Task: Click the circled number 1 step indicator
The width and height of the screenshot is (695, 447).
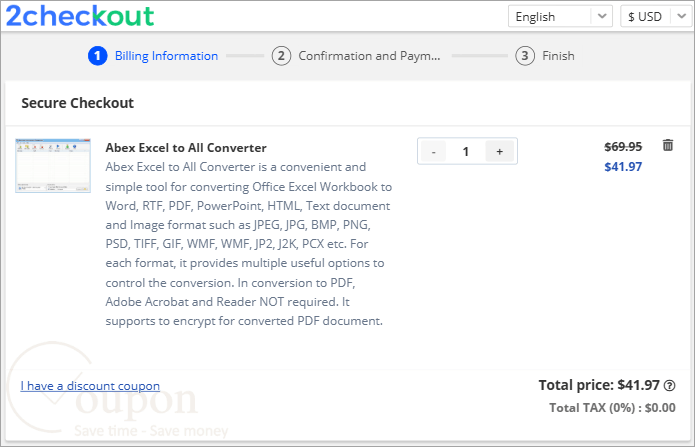Action: [98, 56]
